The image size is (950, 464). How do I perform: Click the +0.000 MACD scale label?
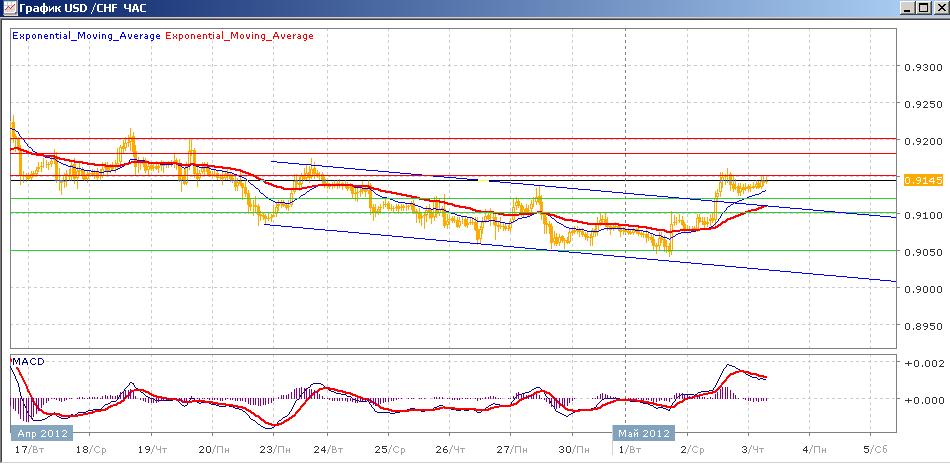pos(923,400)
